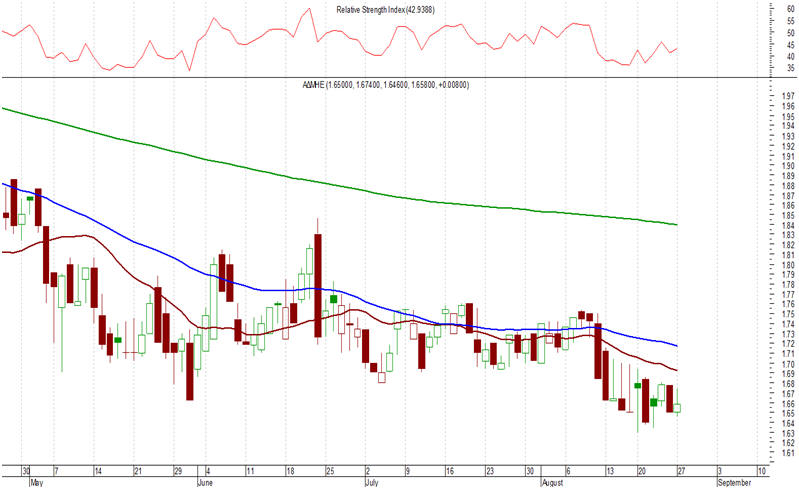Viewport: 799px width, 489px height.
Task: Click date label 10 on time axis
Action: pos(761,471)
